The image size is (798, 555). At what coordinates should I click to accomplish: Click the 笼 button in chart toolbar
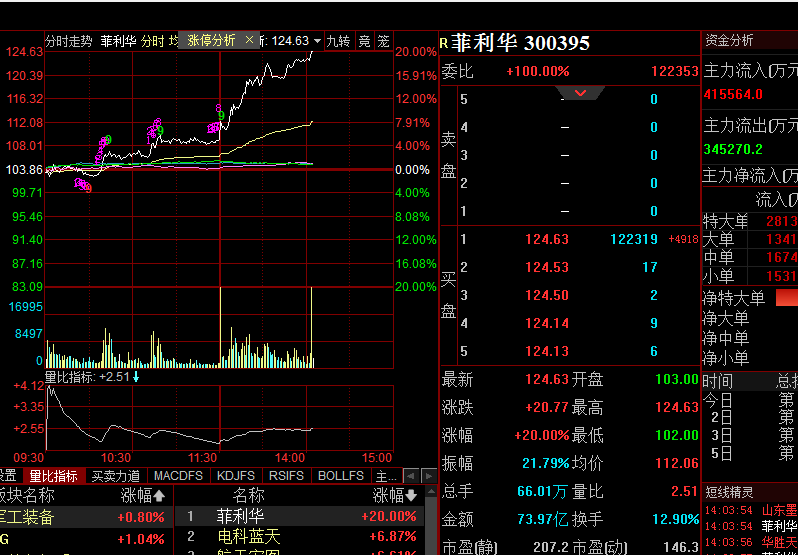(x=383, y=41)
